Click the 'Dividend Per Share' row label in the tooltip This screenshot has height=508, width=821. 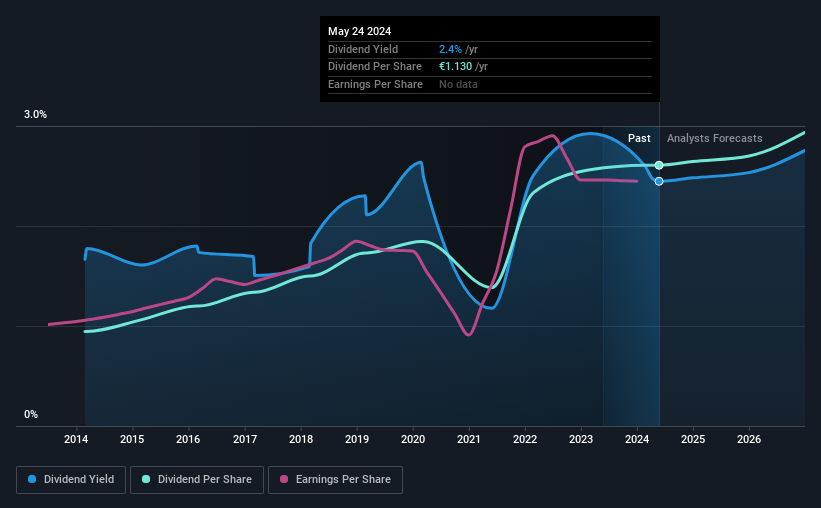tap(374, 67)
